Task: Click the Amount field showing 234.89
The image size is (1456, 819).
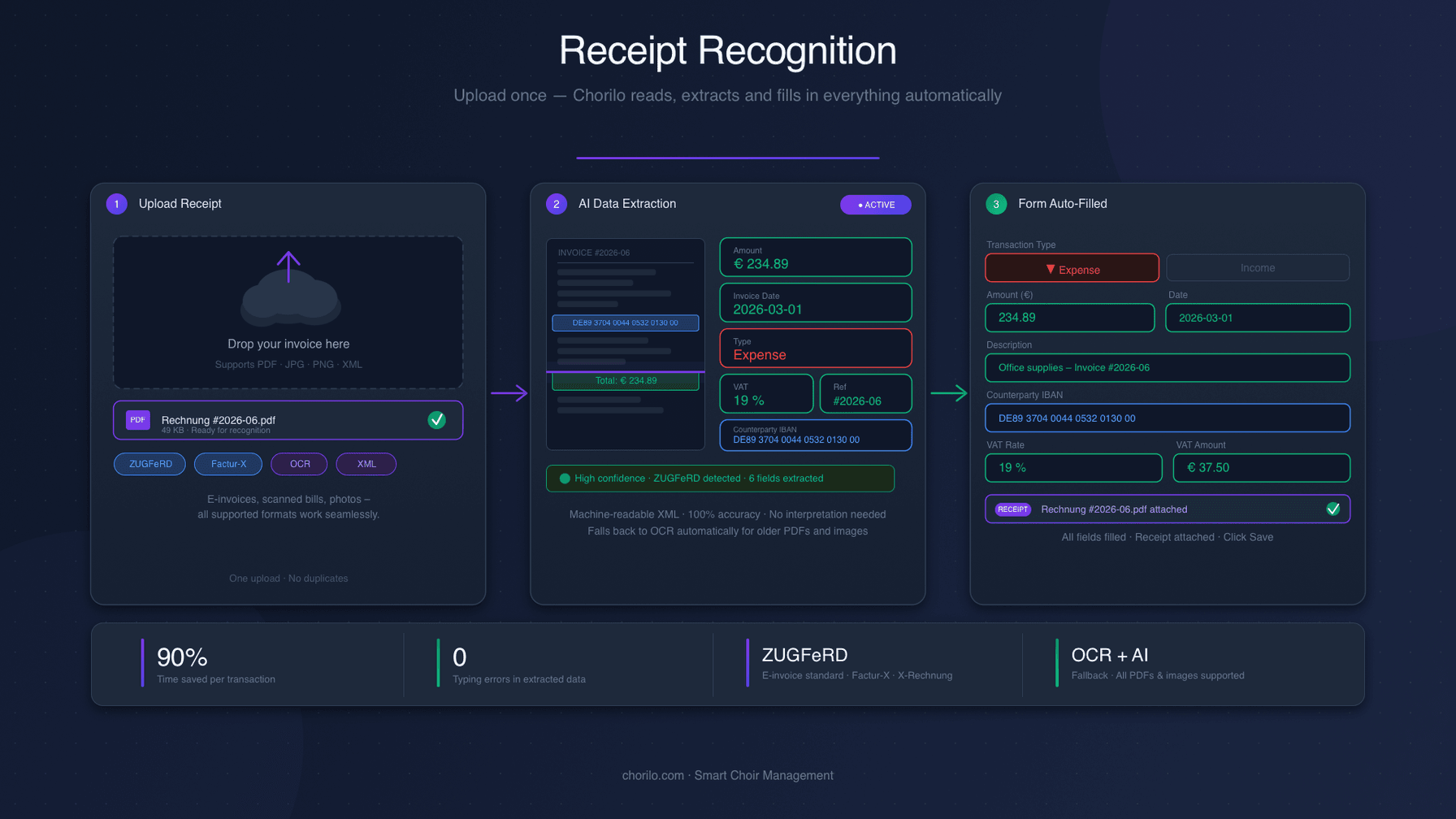Action: (x=1069, y=318)
